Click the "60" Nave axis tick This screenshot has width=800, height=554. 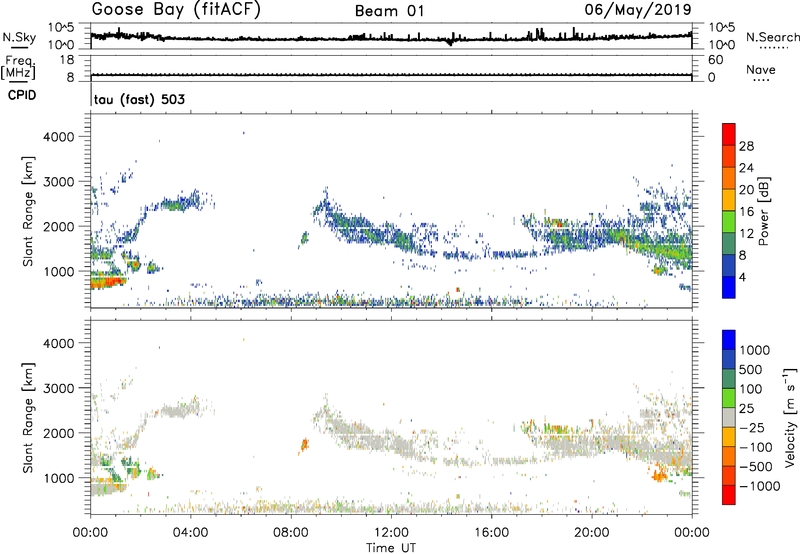point(715,60)
